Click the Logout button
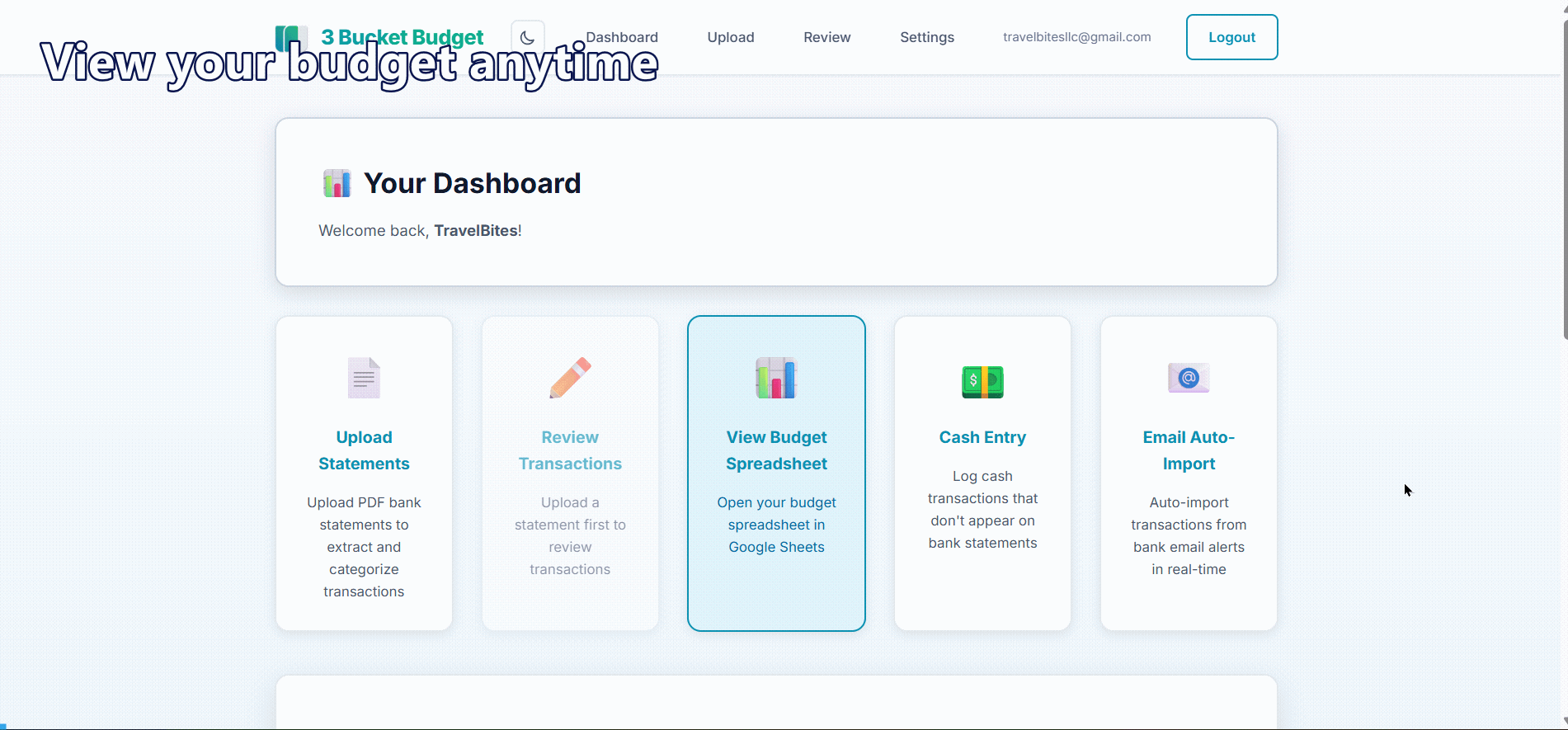The height and width of the screenshot is (730, 1568). [1231, 37]
